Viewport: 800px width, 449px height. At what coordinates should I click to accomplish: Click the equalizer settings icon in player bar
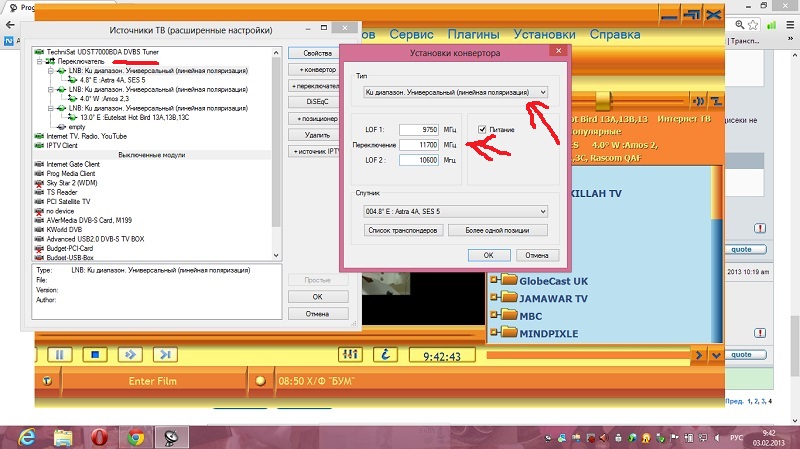point(350,354)
